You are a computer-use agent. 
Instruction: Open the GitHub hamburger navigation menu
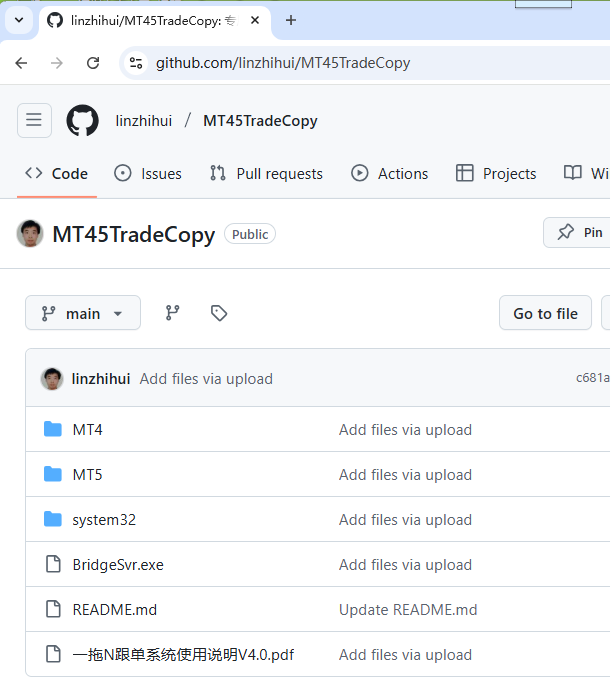(x=34, y=120)
